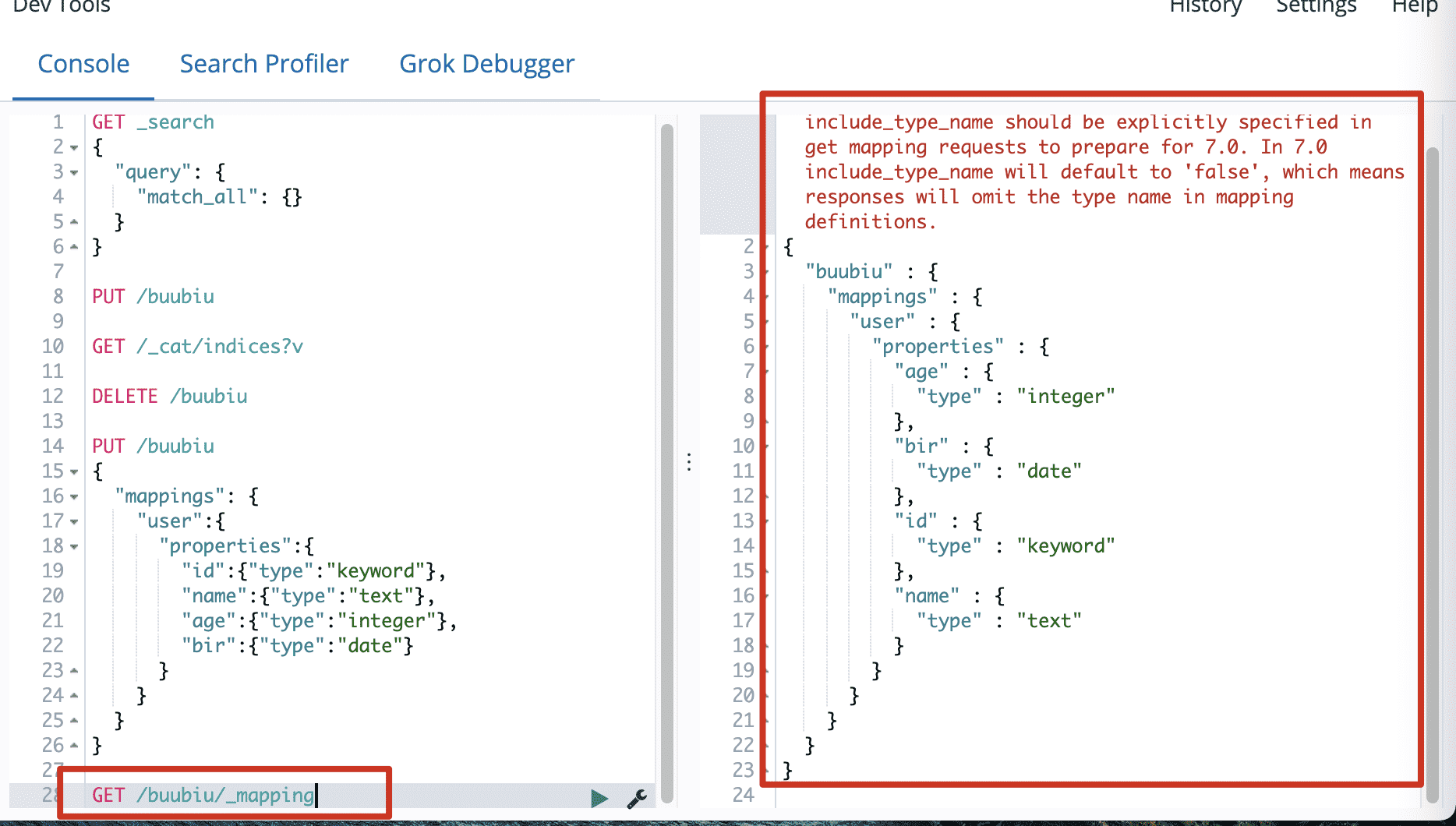Image resolution: width=1456 pixels, height=826 pixels.
Task: Collapse the "mappings" block on line 16
Action: click(x=74, y=496)
